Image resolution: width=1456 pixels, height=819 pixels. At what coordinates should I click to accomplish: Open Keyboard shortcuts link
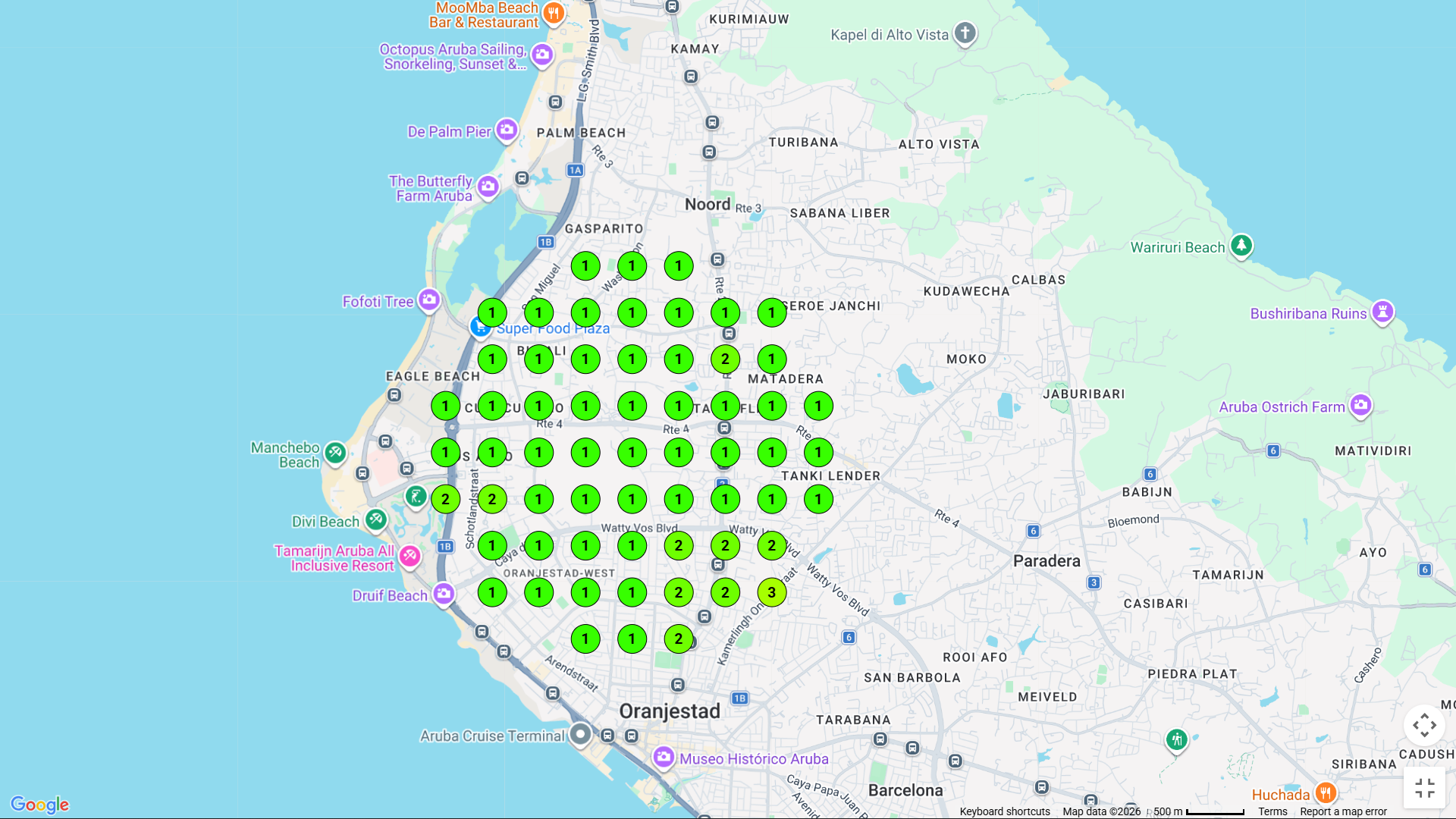coord(1004,811)
